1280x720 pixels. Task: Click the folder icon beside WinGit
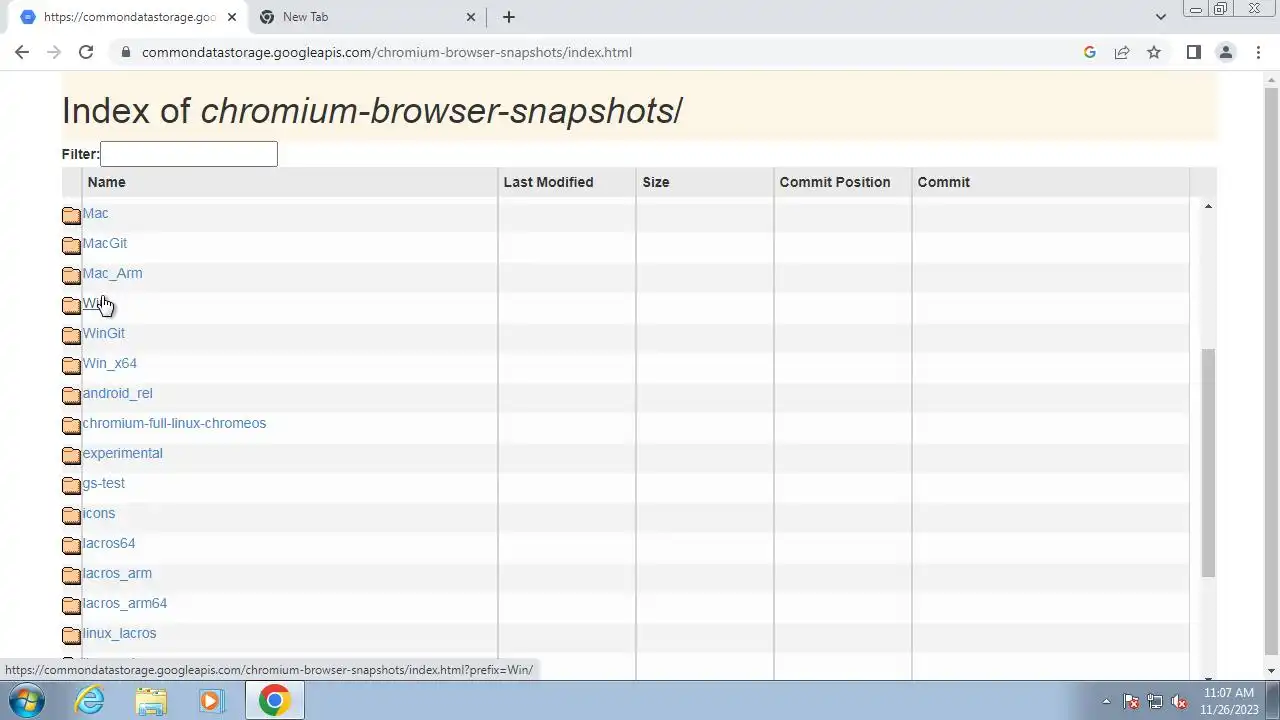(71, 335)
